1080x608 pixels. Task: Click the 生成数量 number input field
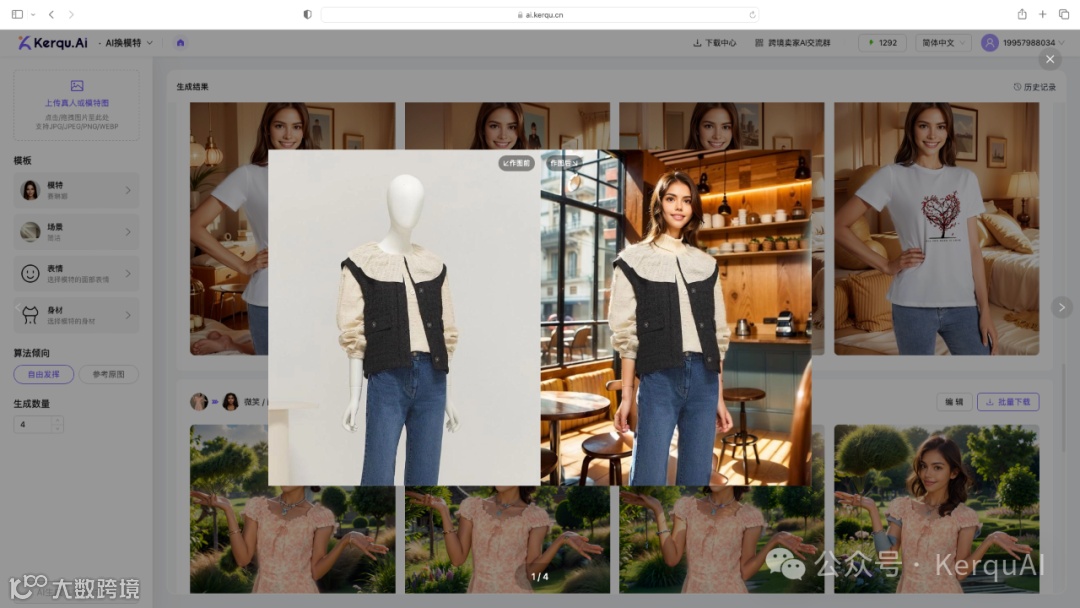coord(33,424)
